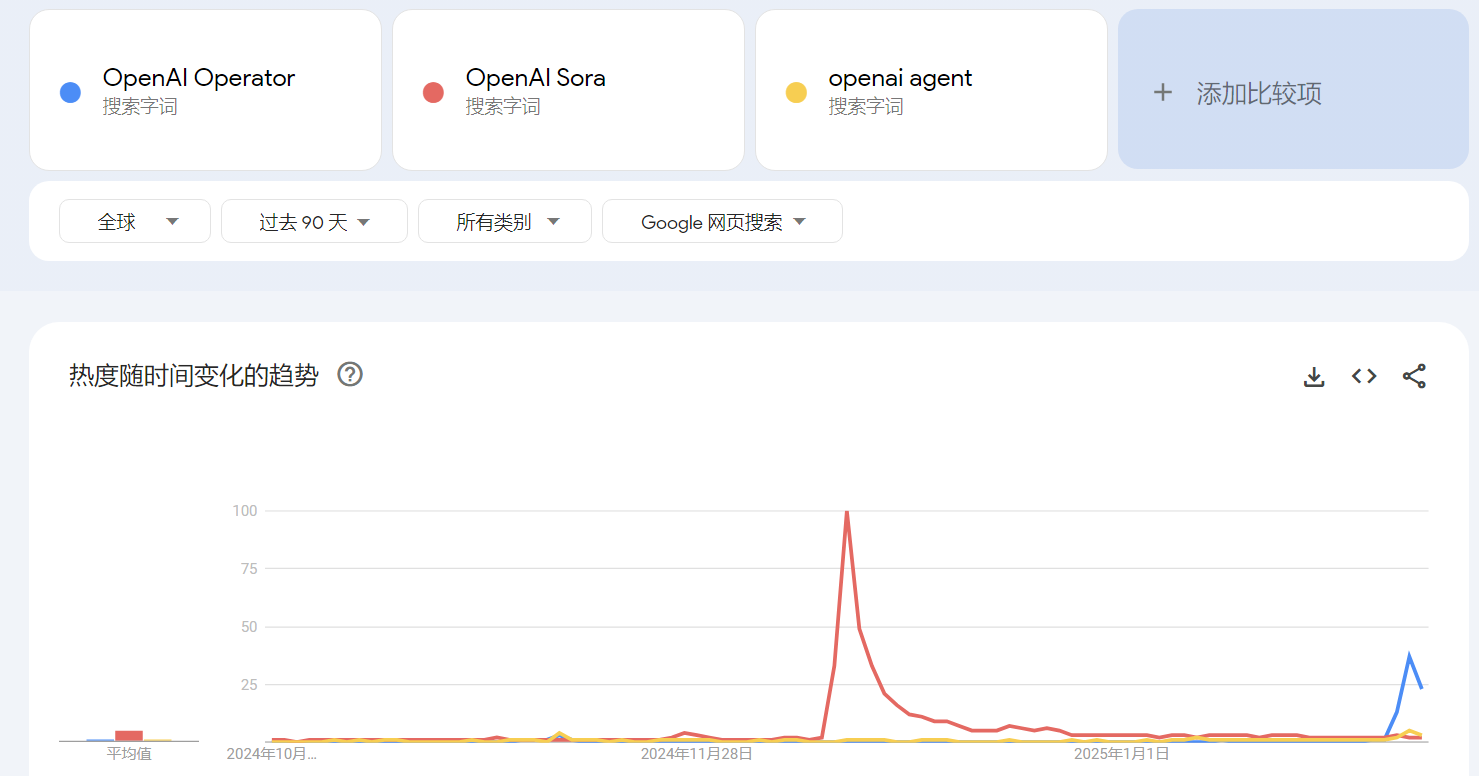Edit the OpenAI Operator search term

[x=199, y=78]
